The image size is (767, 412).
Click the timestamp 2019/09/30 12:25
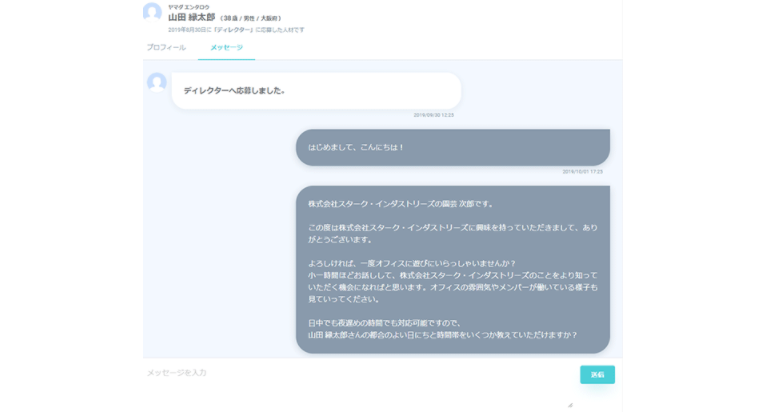click(433, 115)
